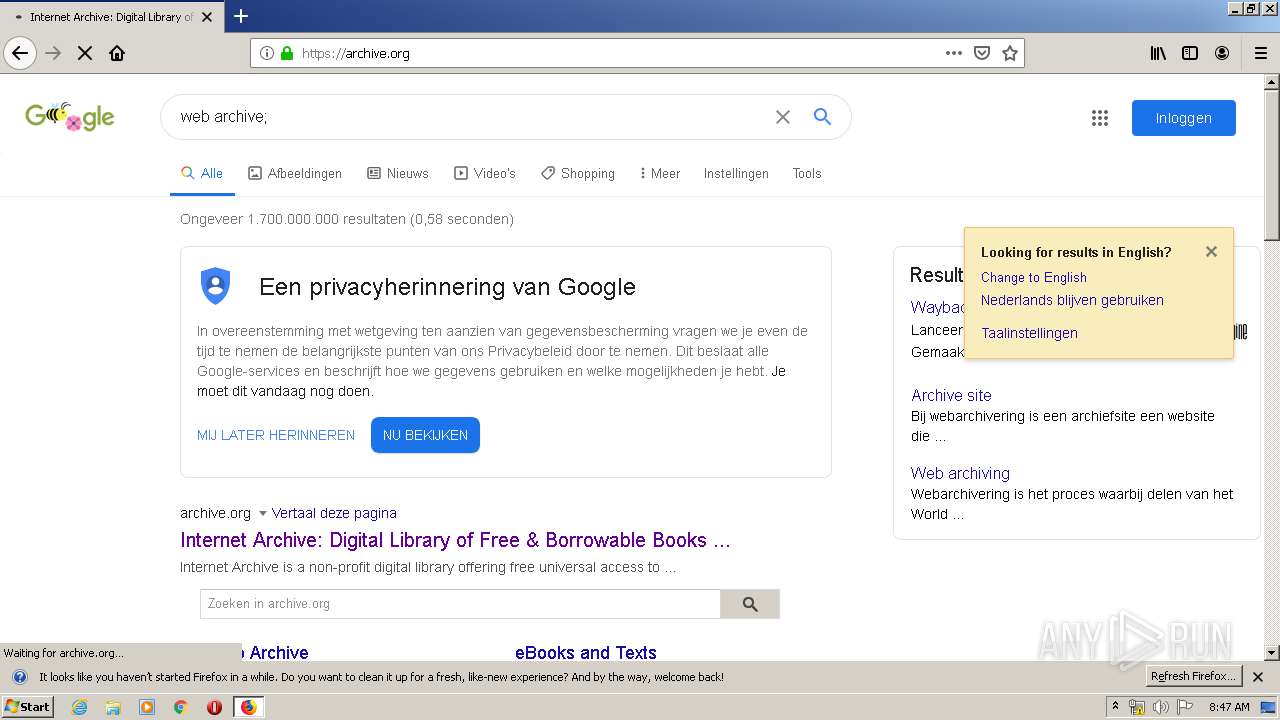Viewport: 1280px width, 720px height.
Task: Open Internet Explorer from the taskbar
Action: 80,707
